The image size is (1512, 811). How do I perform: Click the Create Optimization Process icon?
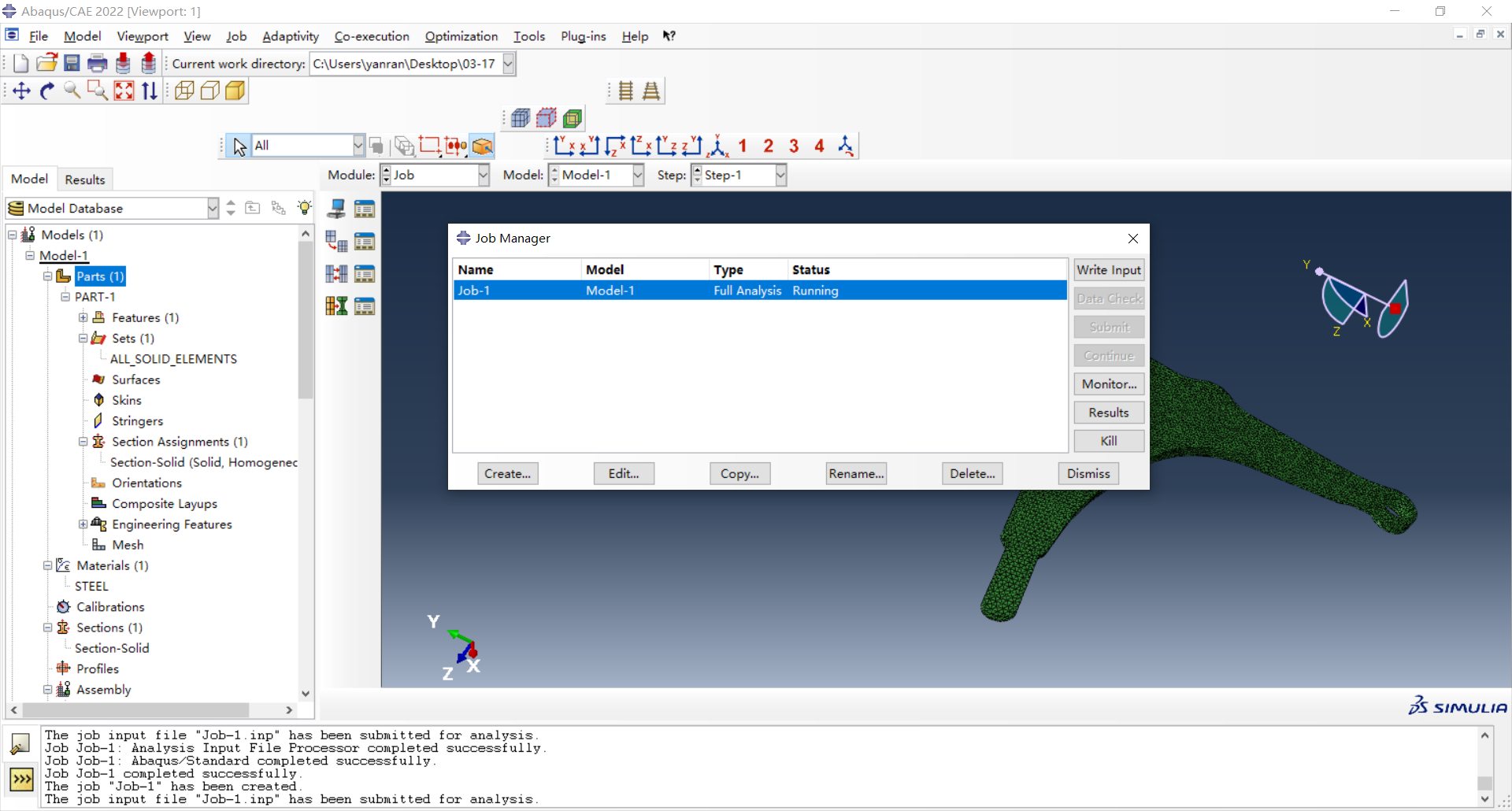coord(336,306)
